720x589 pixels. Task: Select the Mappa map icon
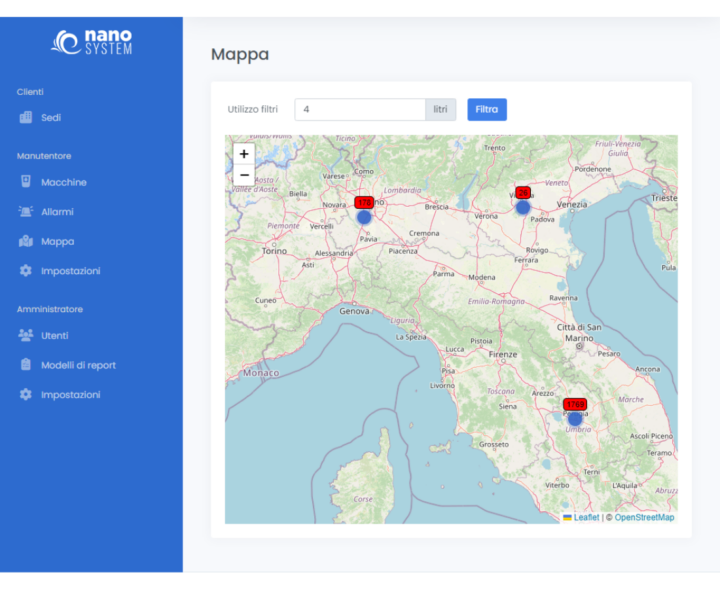pyautogui.click(x=26, y=241)
